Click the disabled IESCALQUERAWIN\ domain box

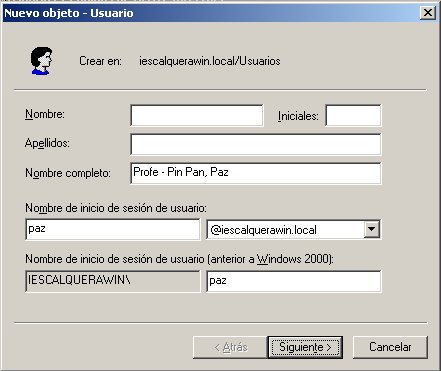pos(113,281)
